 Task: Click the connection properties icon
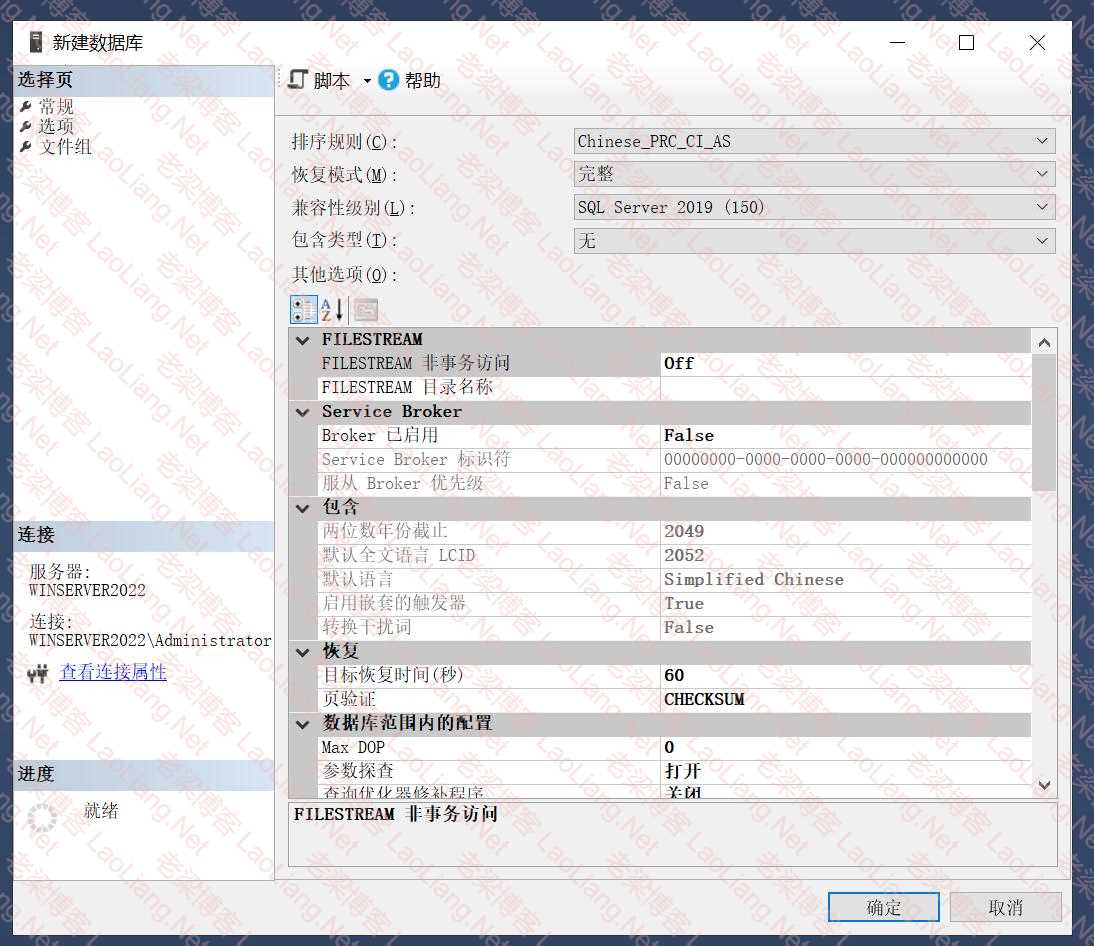pos(39,674)
